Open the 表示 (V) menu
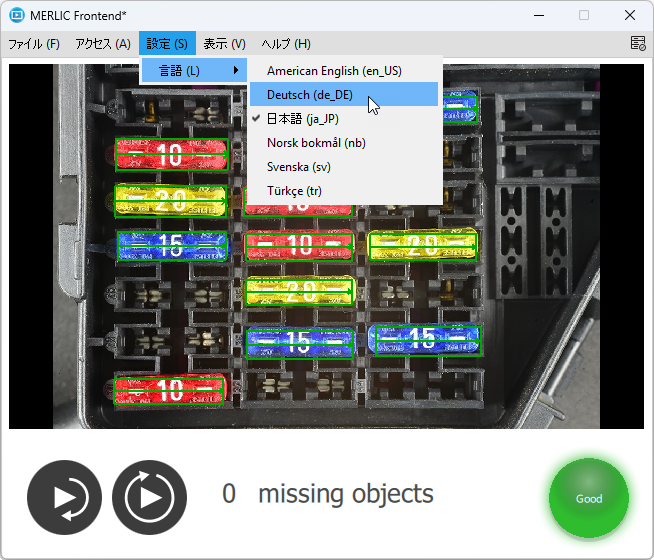The image size is (654, 560). click(224, 44)
